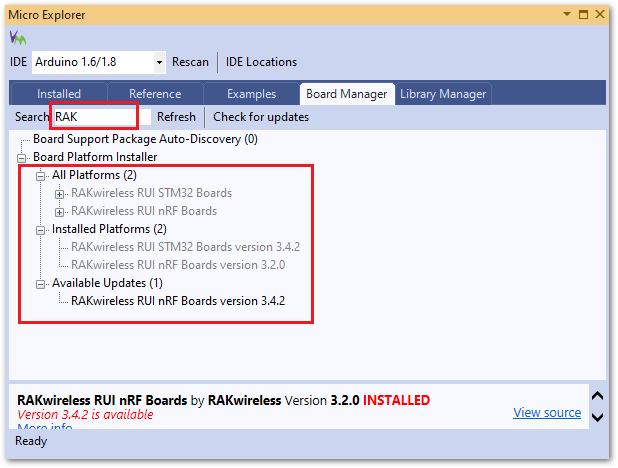The image size is (618, 468).
Task: Click the Ready status text
Action: pos(31,441)
